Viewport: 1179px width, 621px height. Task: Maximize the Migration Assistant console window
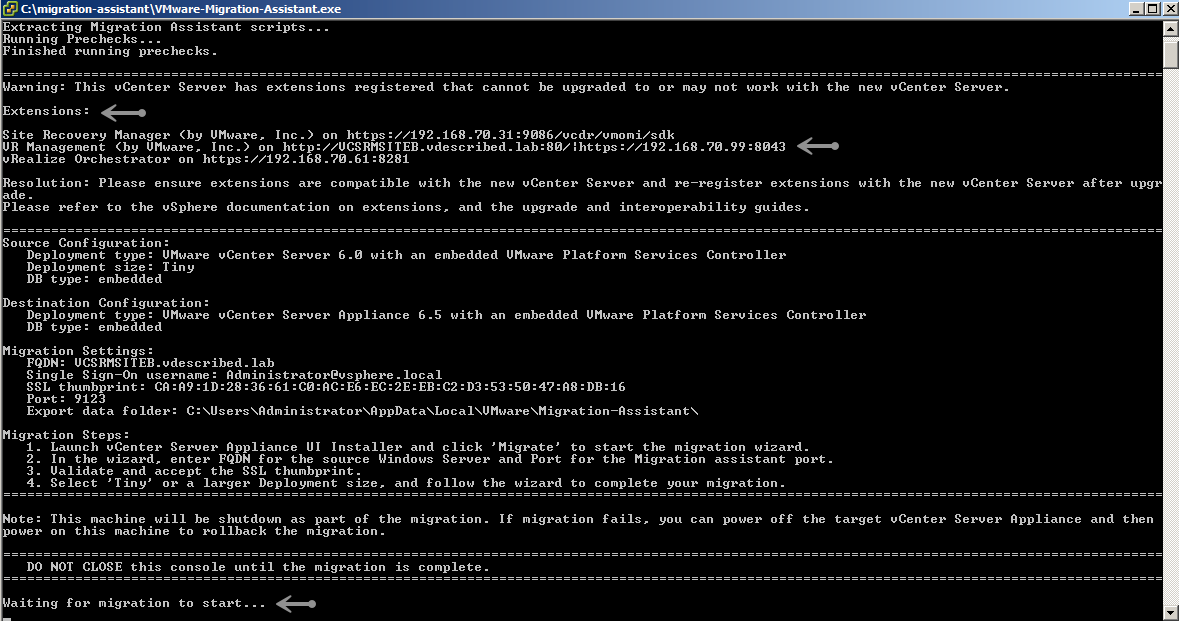1153,8
